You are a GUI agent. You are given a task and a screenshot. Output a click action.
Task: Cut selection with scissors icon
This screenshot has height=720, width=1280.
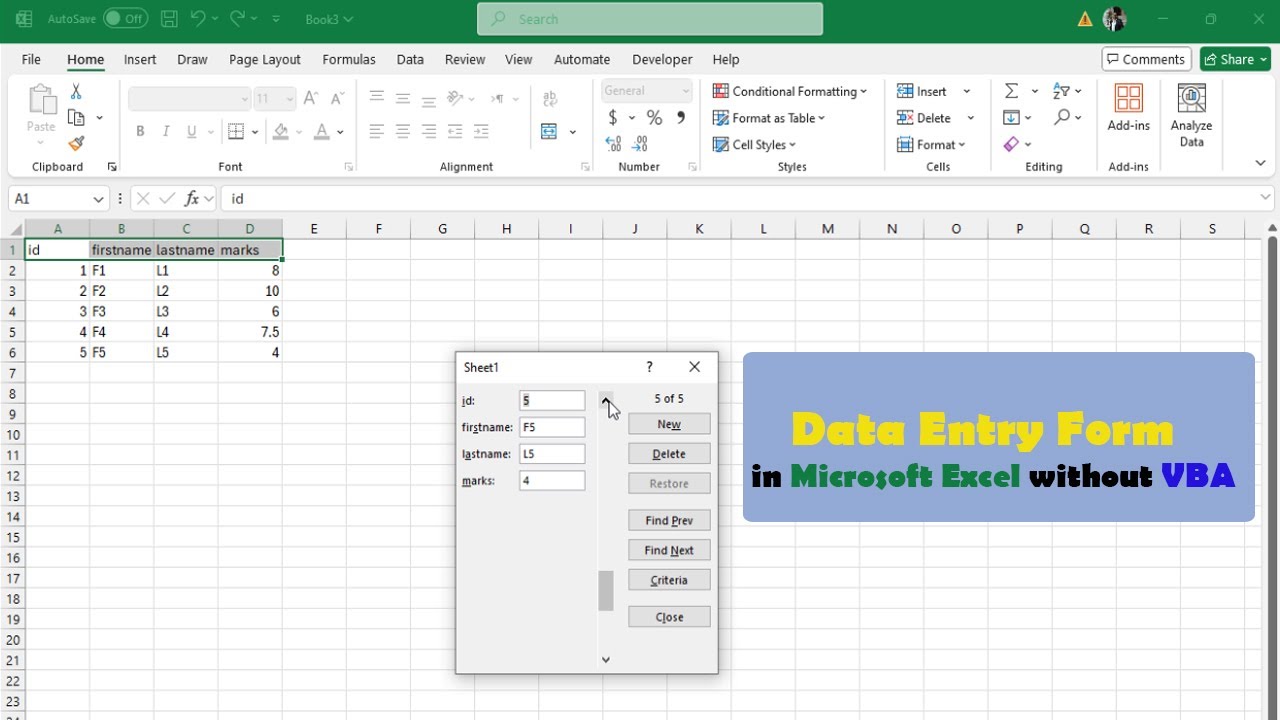click(76, 92)
